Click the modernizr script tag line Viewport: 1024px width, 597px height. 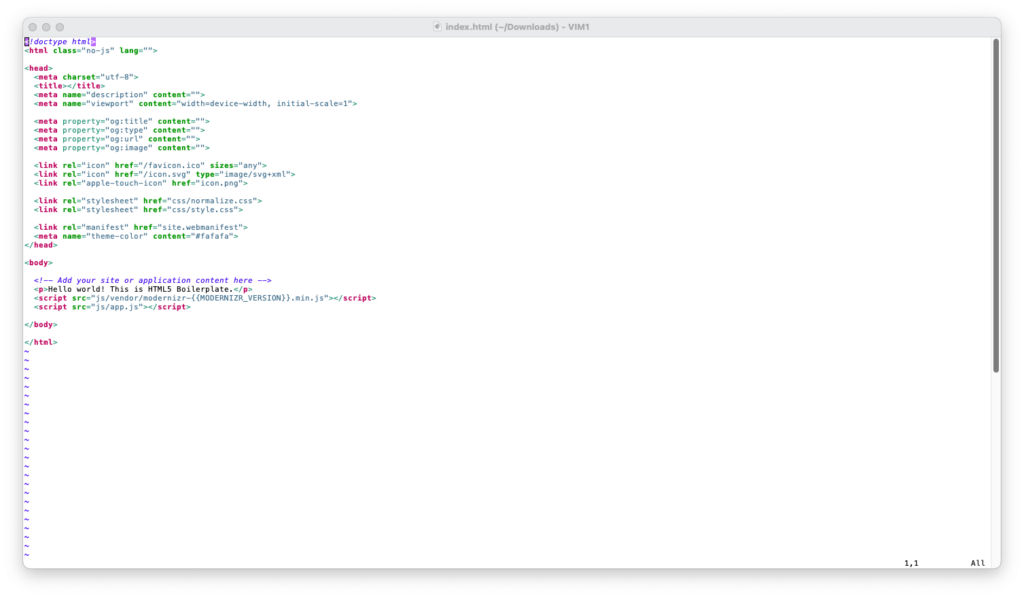coord(205,298)
